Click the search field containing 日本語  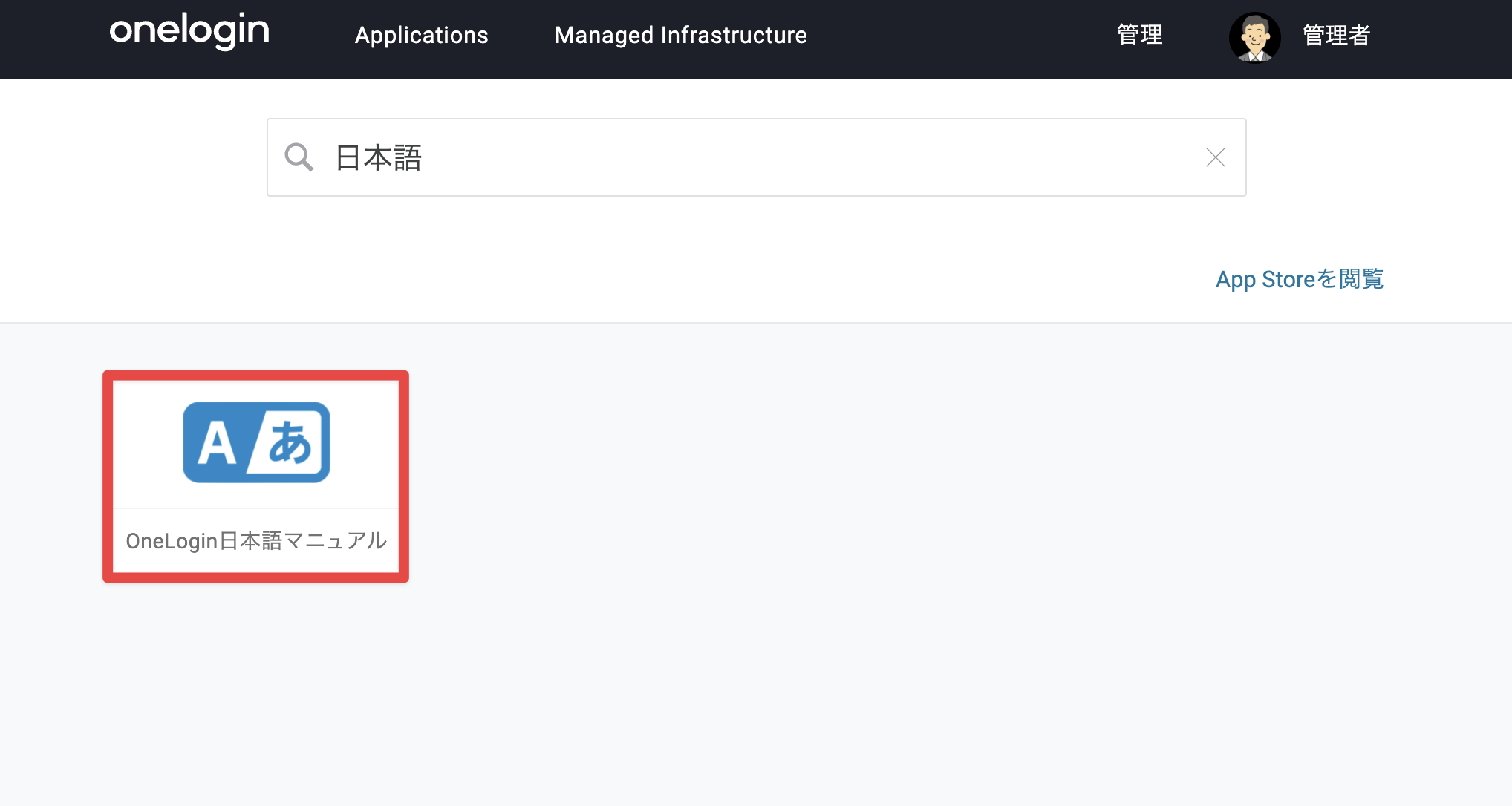(x=756, y=157)
